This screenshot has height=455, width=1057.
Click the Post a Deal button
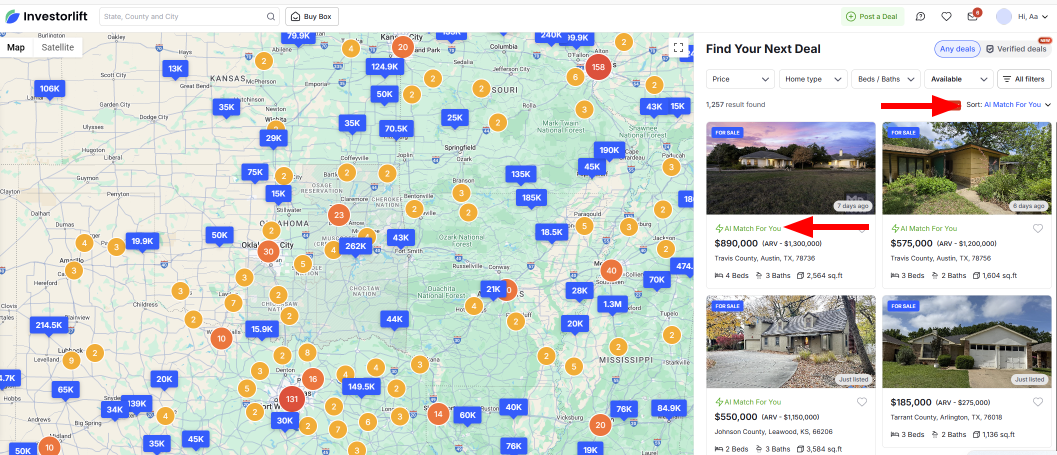click(x=872, y=17)
